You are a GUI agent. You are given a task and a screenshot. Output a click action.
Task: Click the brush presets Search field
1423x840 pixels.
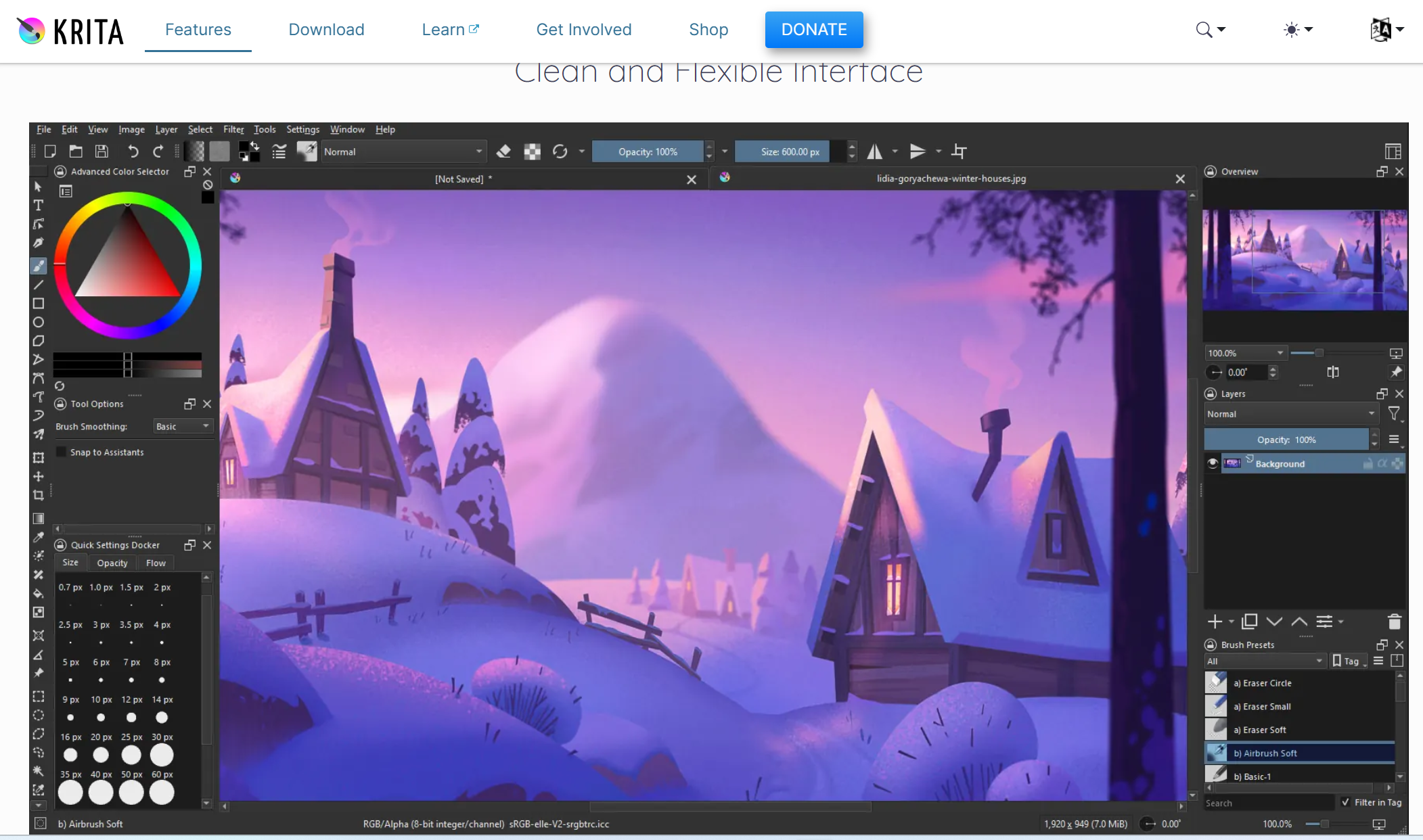[x=1269, y=803]
